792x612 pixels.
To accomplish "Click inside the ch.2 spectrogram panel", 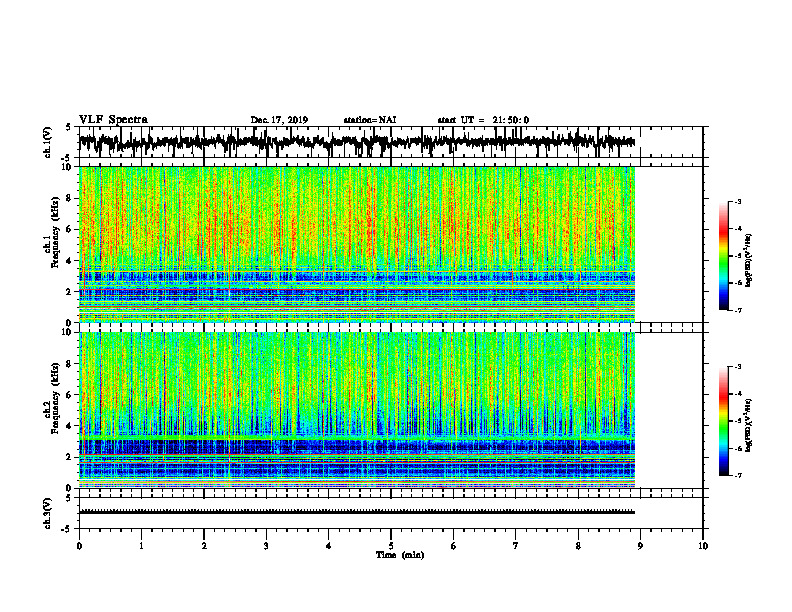I will pos(357,410).
